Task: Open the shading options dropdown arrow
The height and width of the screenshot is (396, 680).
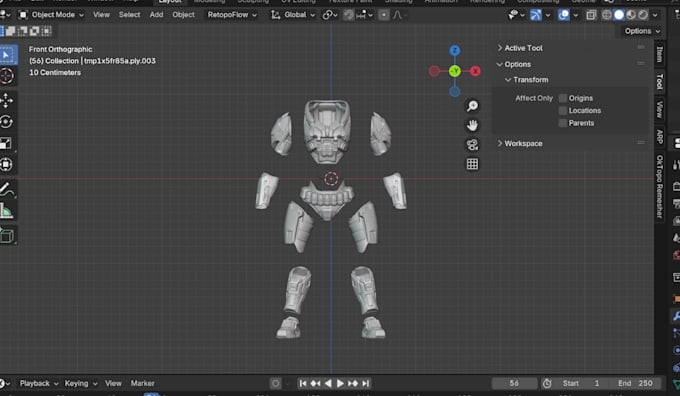Action: point(655,15)
